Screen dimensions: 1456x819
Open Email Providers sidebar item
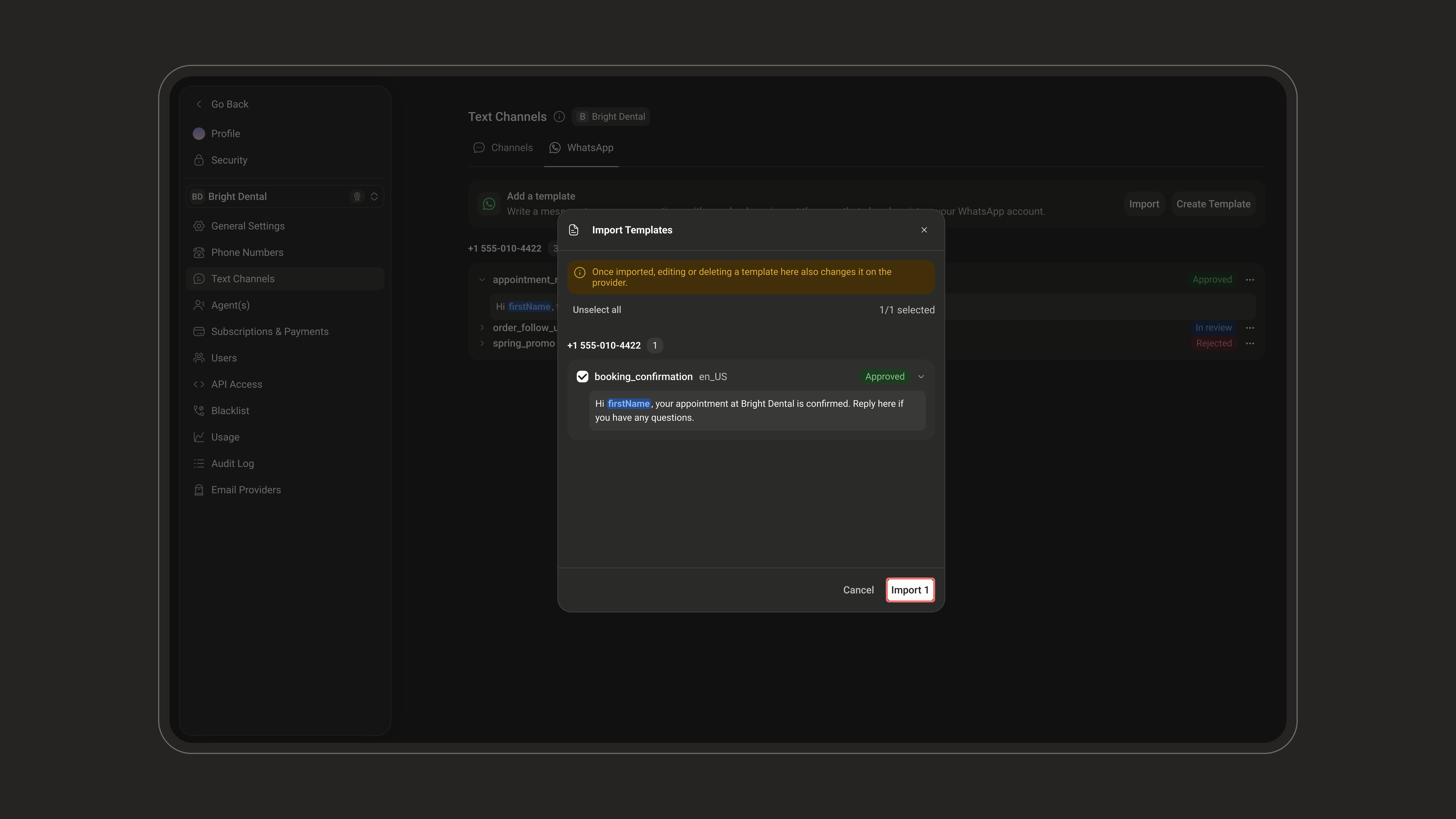pyautogui.click(x=285, y=490)
